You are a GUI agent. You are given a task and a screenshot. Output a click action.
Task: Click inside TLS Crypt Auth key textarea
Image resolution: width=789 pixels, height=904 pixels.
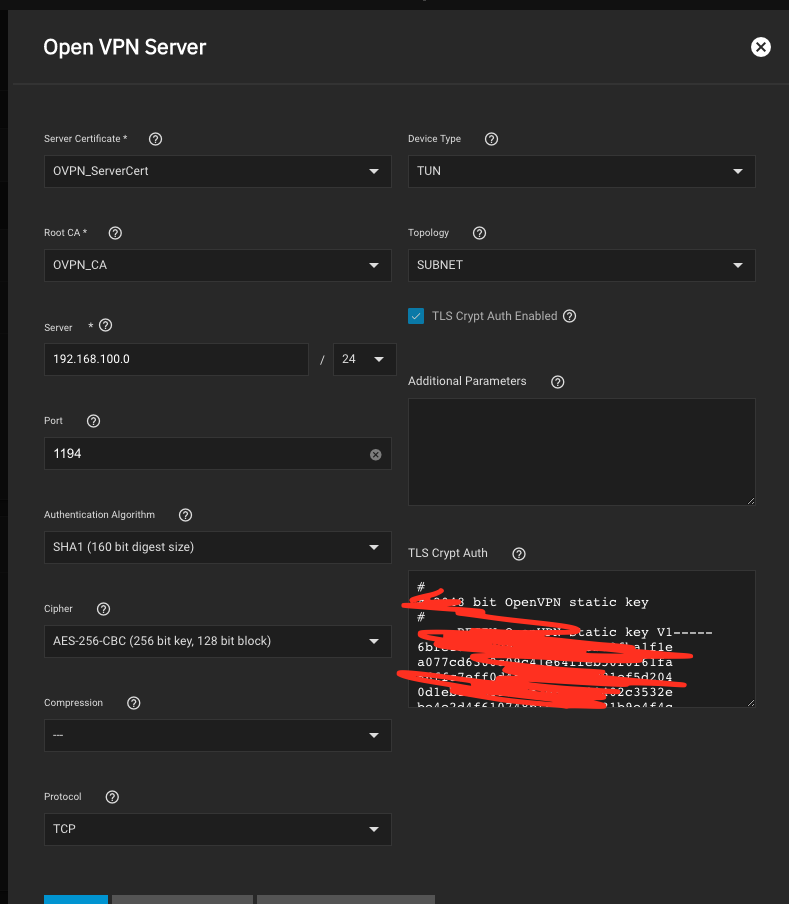pyautogui.click(x=582, y=639)
